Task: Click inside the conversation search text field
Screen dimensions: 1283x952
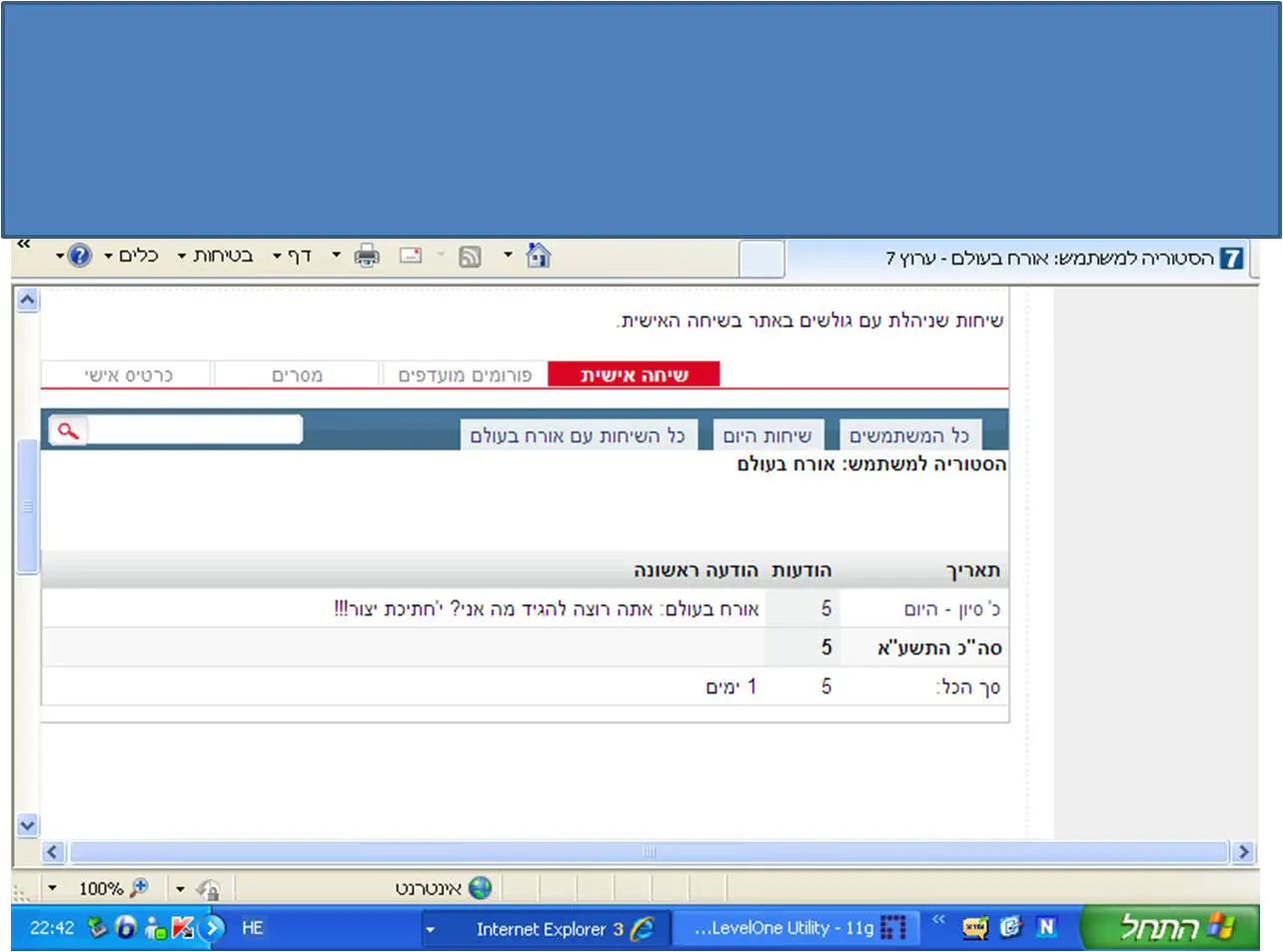Action: 195,431
